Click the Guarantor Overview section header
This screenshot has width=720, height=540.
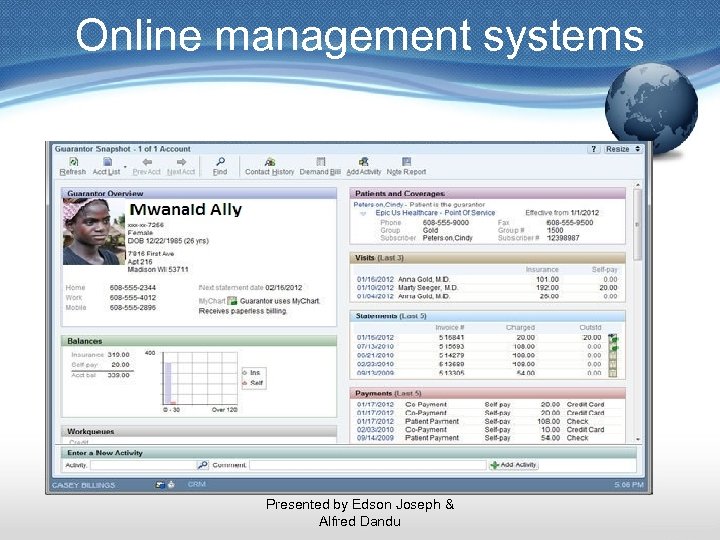tap(199, 193)
